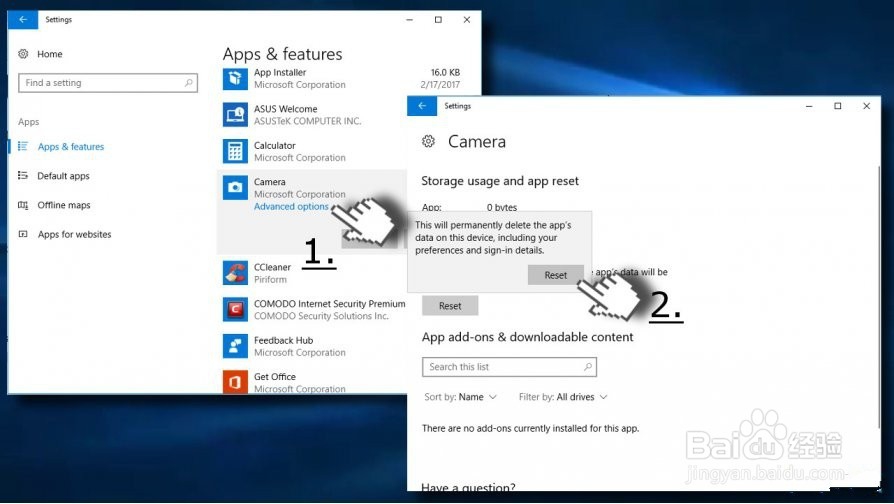Click the Offline maps sidebar icon
Image resolution: width=894 pixels, height=504 pixels.
point(23,205)
